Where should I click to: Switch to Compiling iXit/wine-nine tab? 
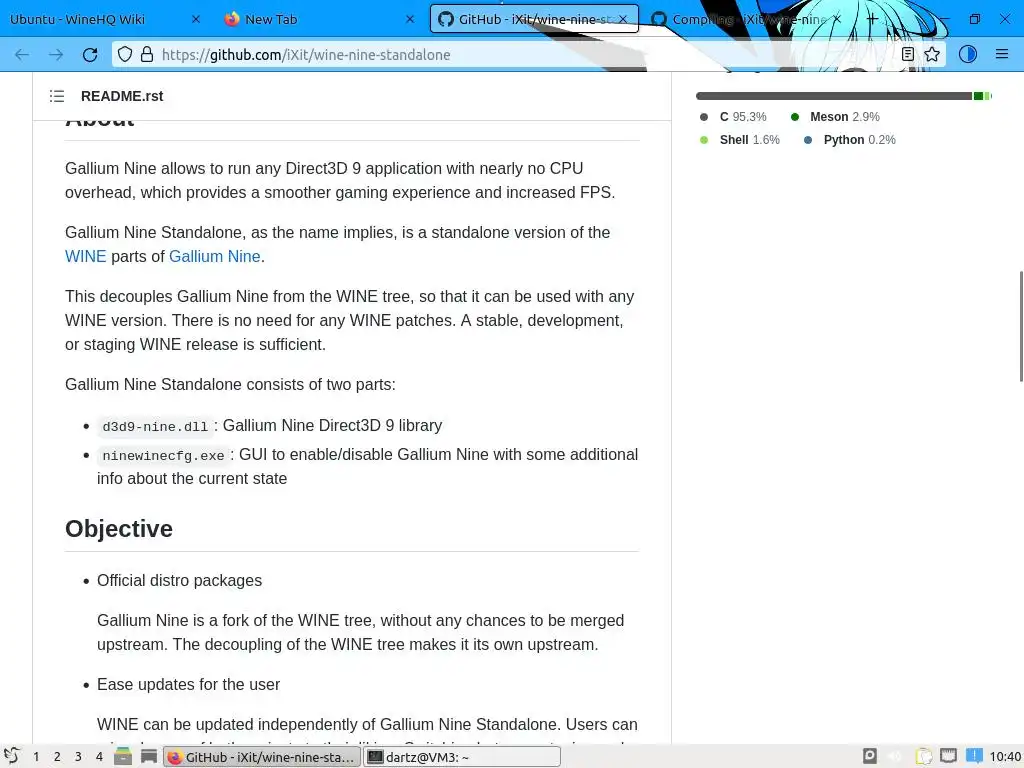tap(749, 19)
